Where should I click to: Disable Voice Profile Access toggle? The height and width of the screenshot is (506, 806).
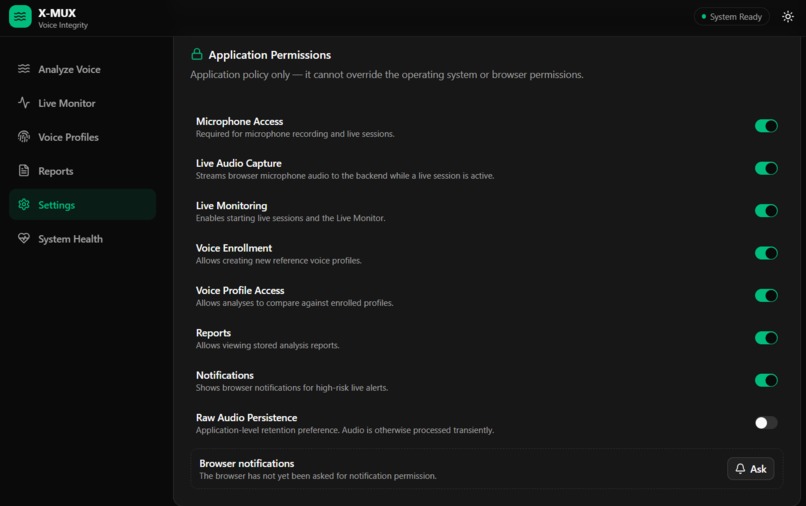[766, 296]
